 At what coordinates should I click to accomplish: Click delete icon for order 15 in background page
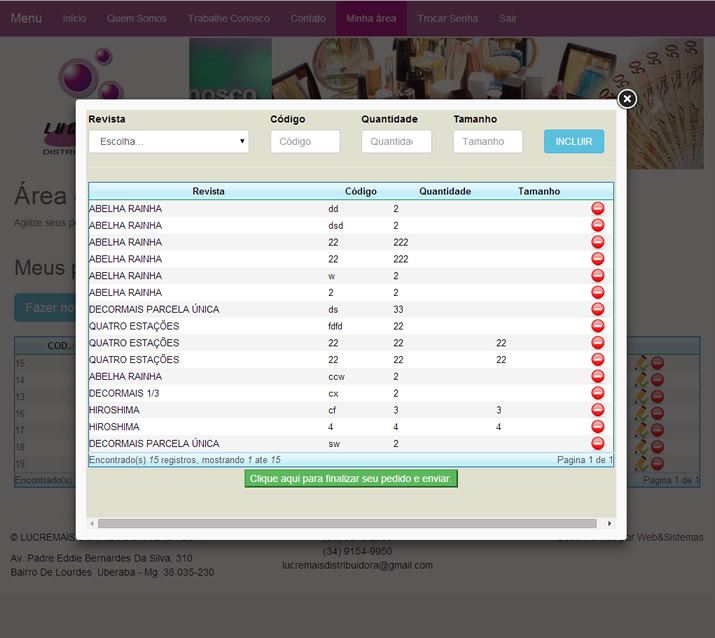tap(657, 363)
